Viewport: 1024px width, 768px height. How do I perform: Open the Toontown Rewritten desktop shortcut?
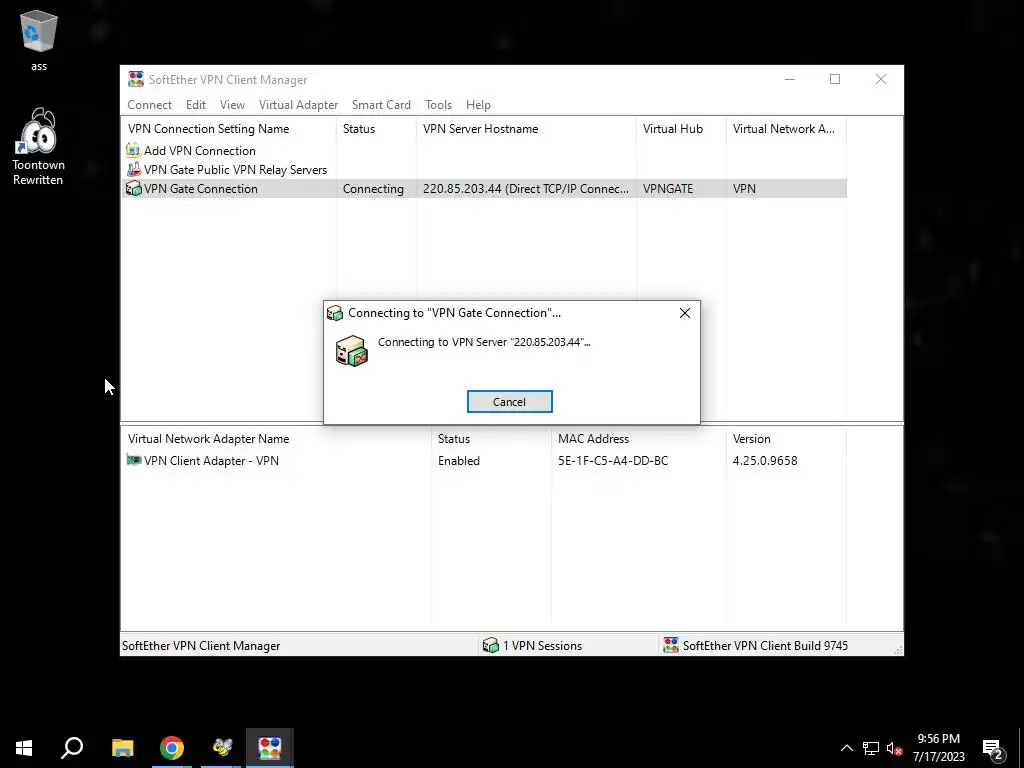tap(38, 147)
